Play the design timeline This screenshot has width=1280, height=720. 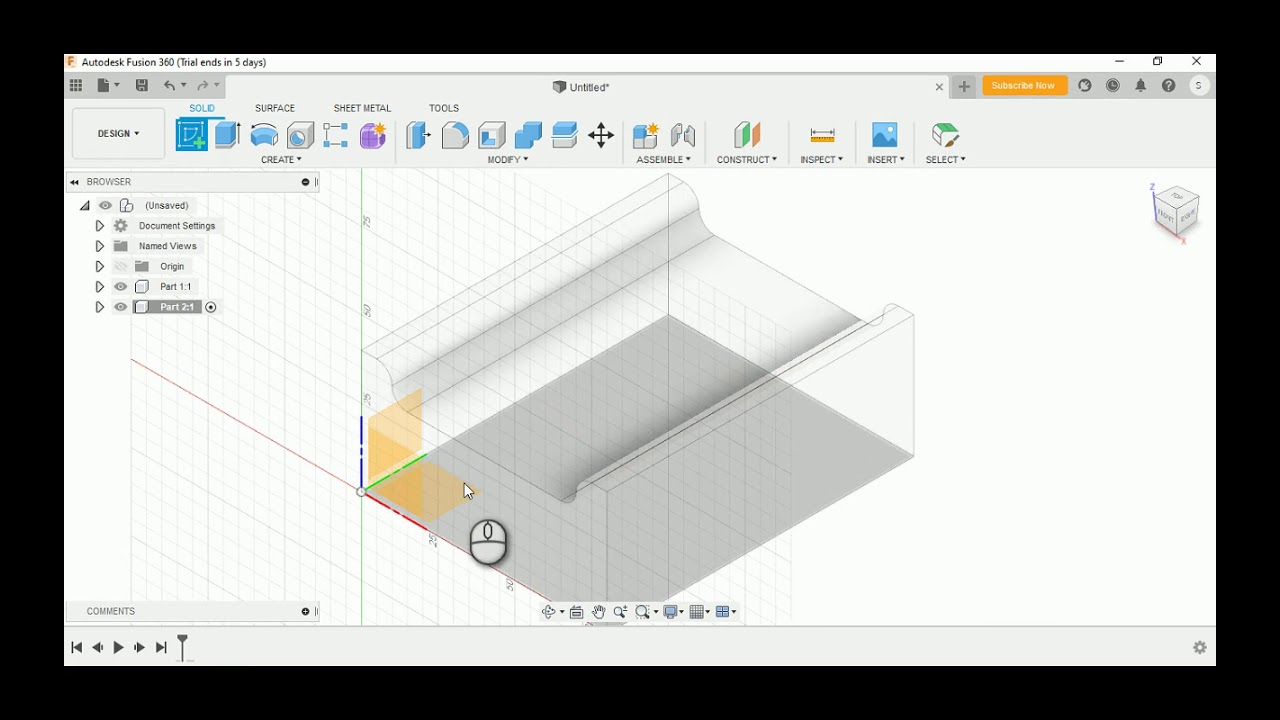tap(118, 648)
